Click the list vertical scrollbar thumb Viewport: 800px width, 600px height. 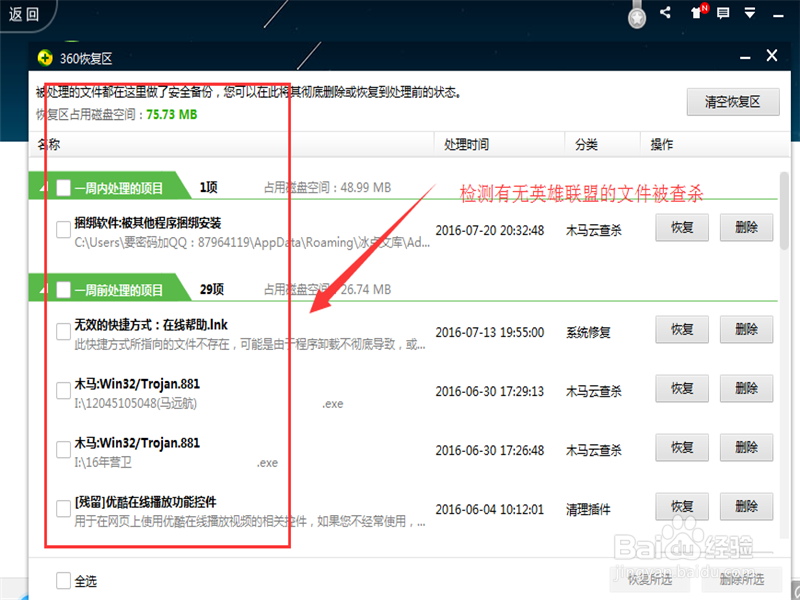[x=784, y=211]
